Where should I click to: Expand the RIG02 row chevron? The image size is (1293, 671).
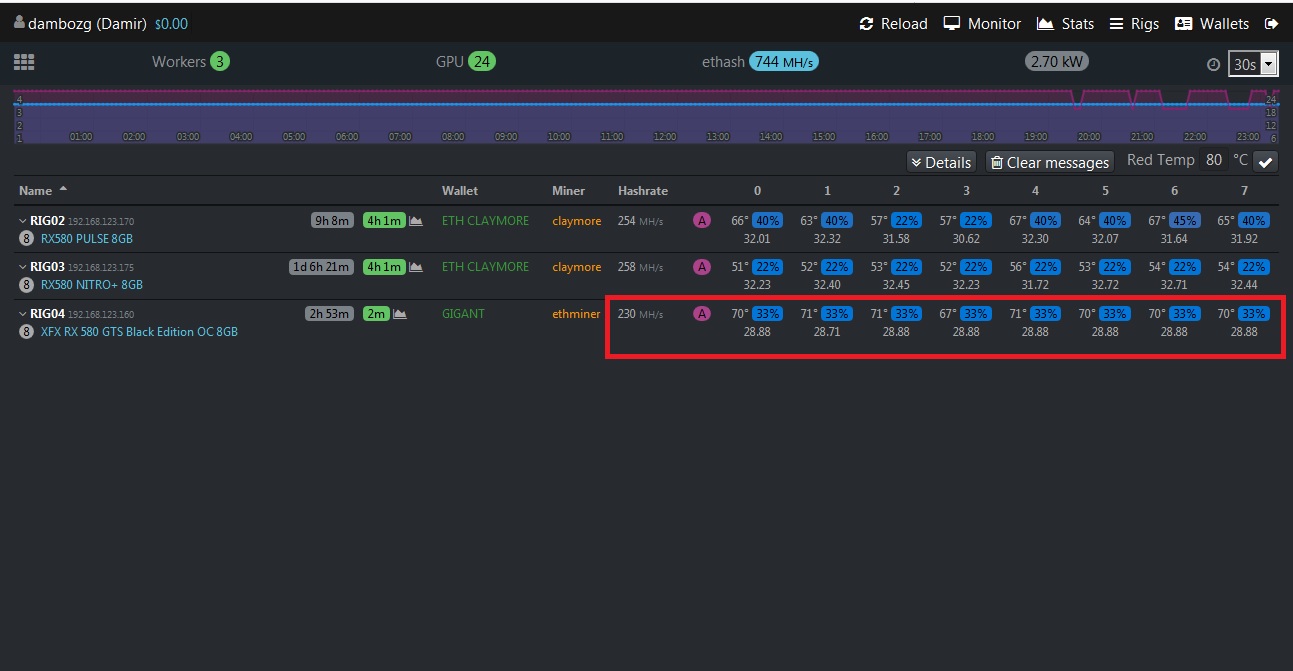22,221
